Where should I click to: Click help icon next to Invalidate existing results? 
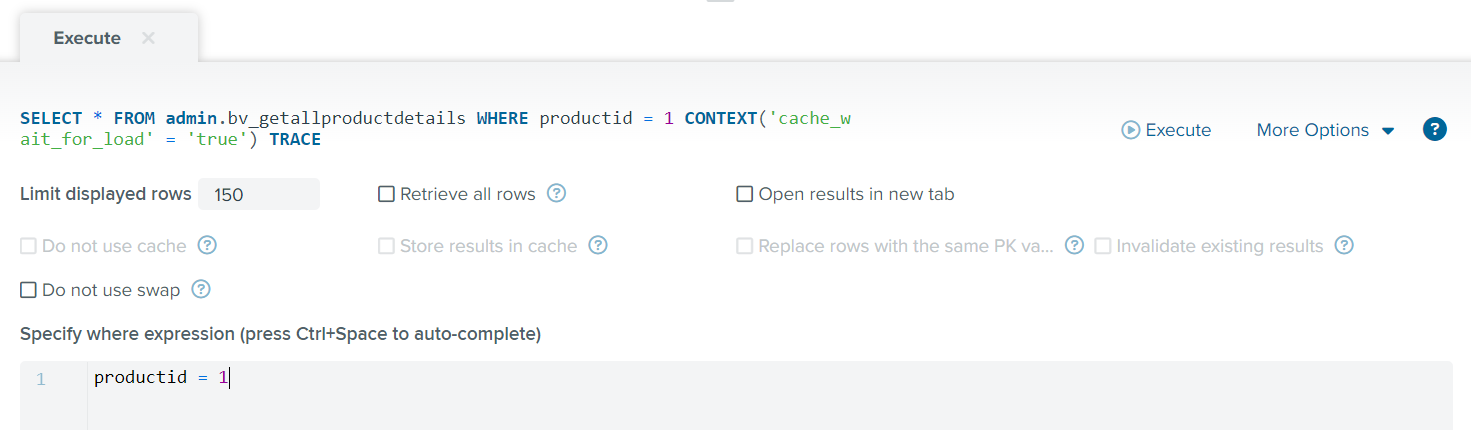click(x=1344, y=245)
